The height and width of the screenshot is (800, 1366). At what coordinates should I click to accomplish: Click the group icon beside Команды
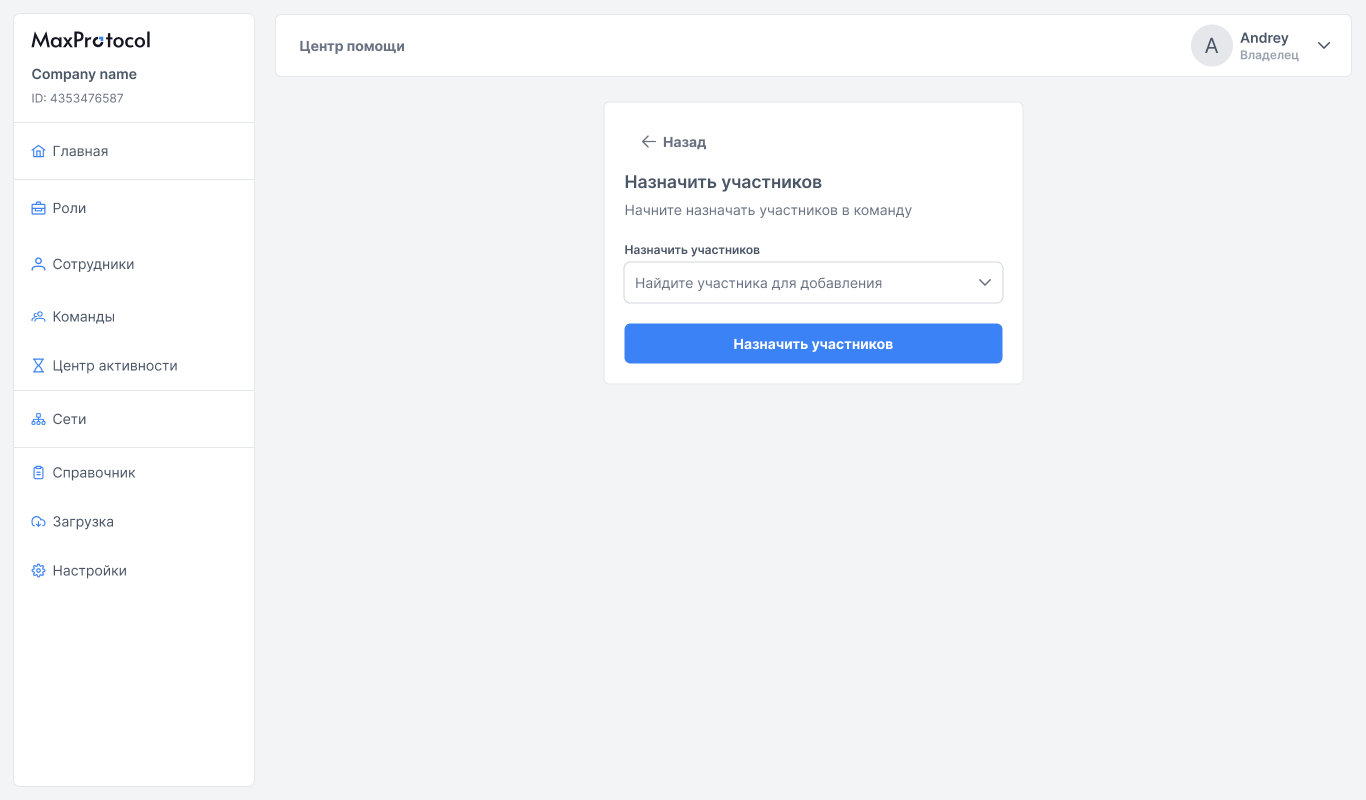click(38, 316)
